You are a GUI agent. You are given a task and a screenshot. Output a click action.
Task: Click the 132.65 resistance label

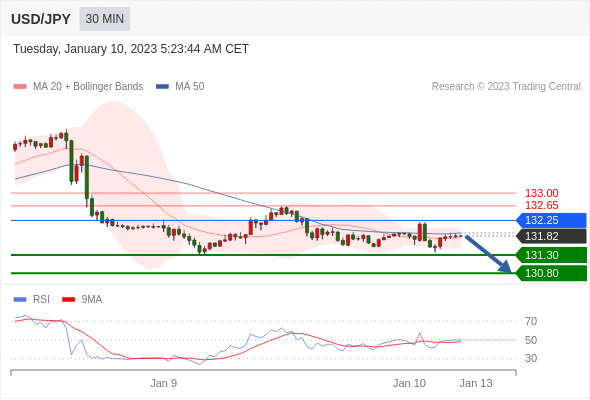[x=541, y=205]
